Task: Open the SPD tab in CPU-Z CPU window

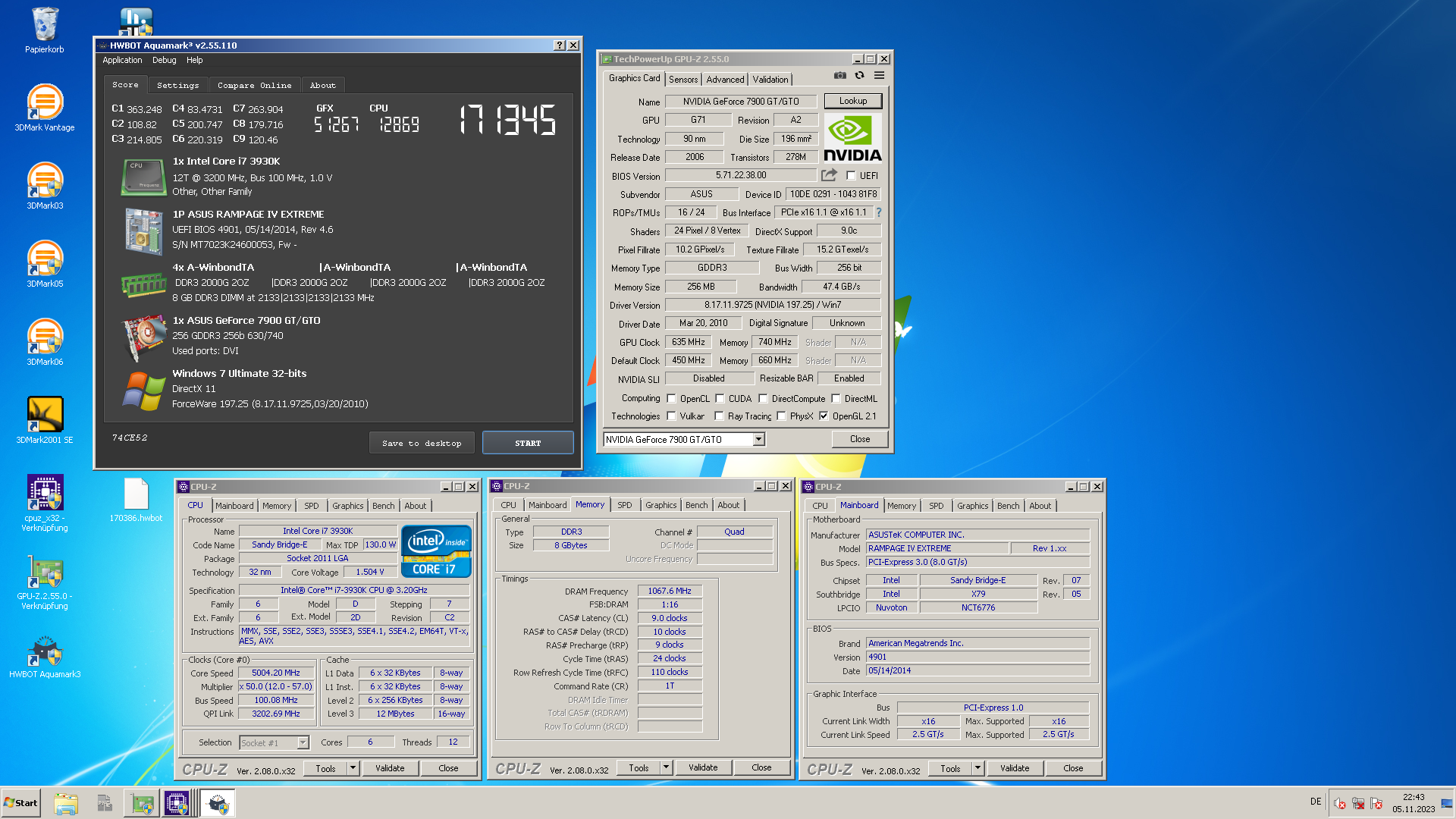Action: point(312,506)
